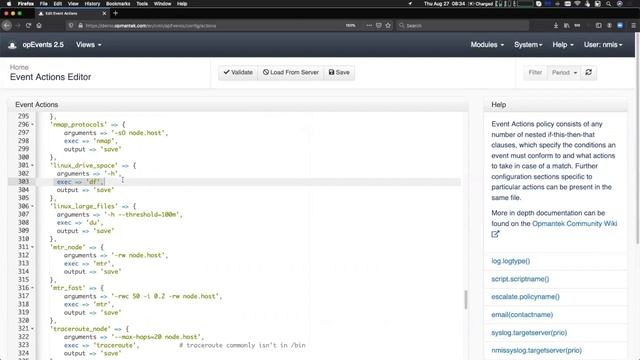640x360 pixels.
Task: Collapse the mtr_node fold on line 311
Action: click(x=33, y=247)
